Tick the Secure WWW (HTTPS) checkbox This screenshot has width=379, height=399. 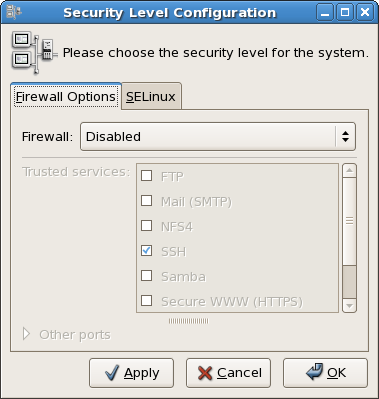click(147, 301)
